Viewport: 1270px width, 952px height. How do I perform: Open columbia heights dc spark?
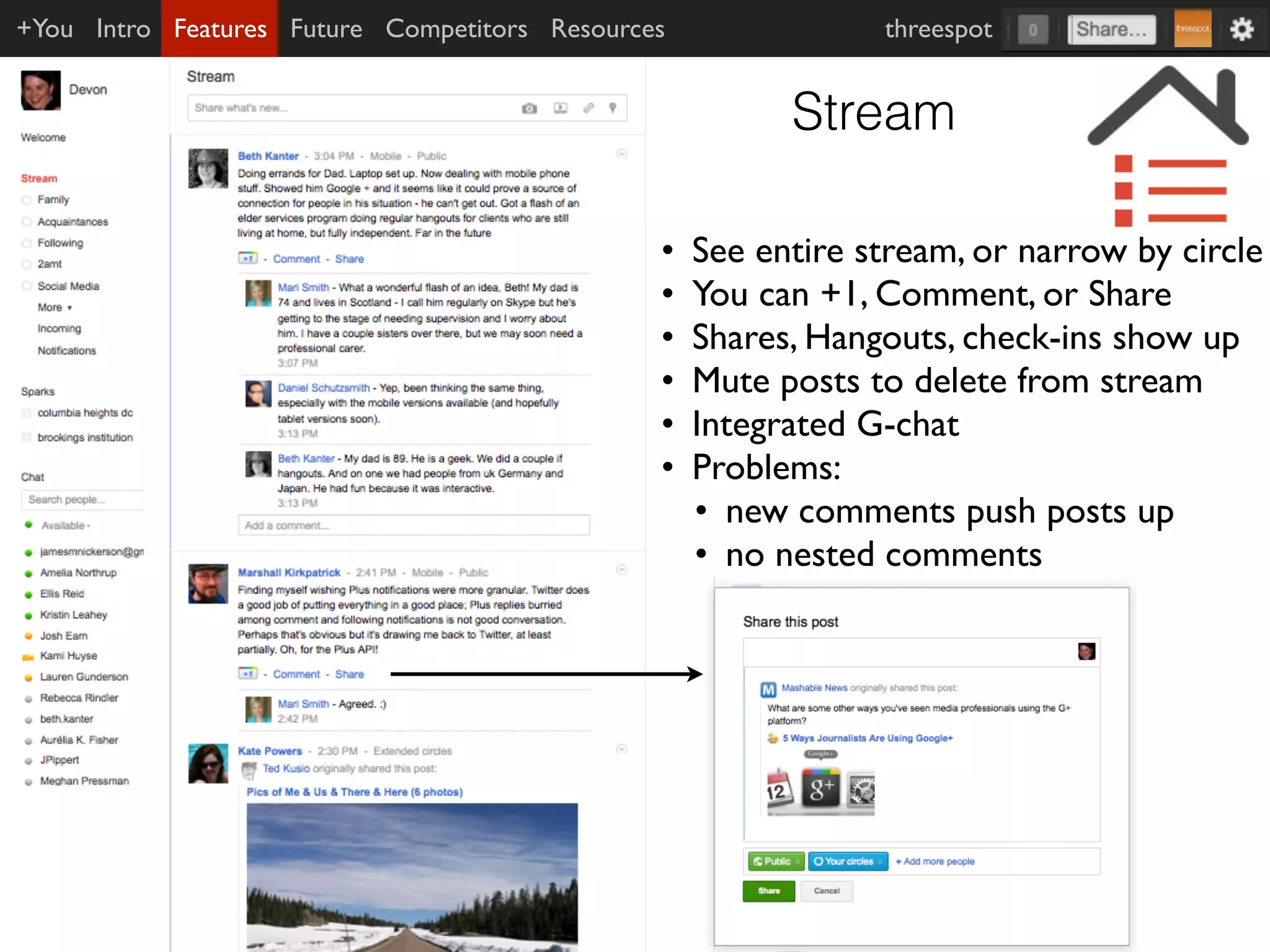[85, 413]
